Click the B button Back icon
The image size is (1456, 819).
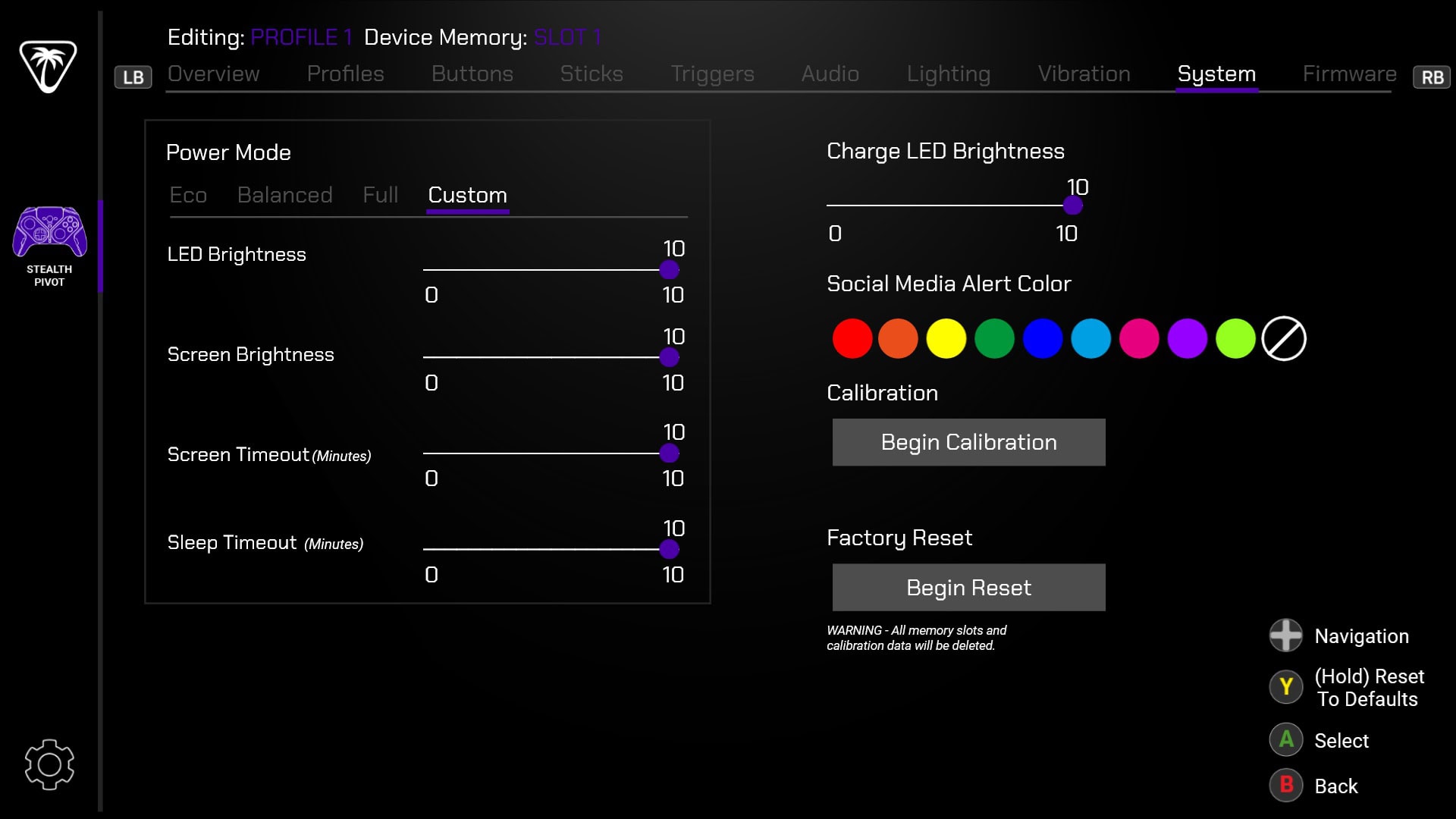coord(1286,786)
